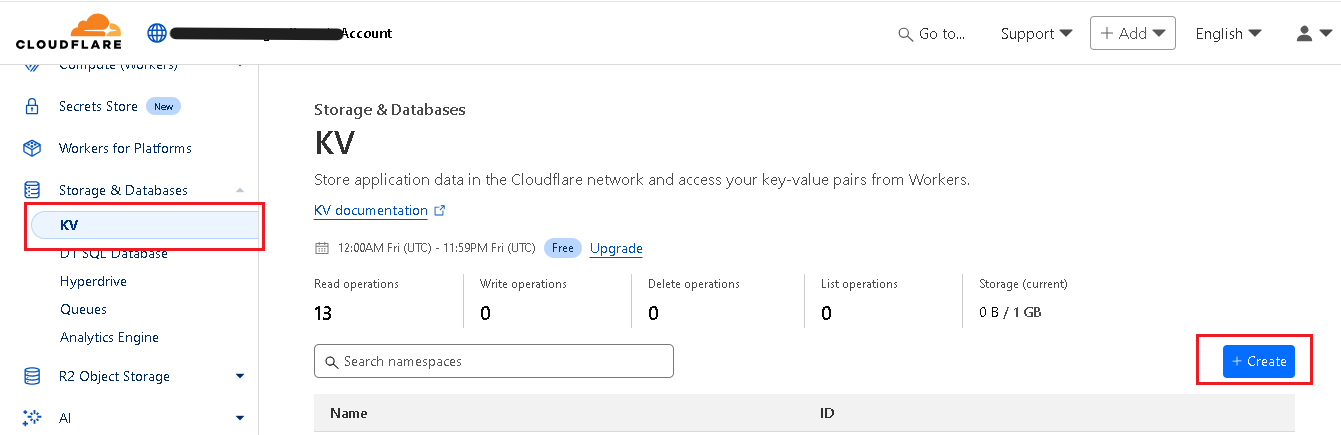Open the Add dropdown menu
This screenshot has height=435, width=1341.
pyautogui.click(x=1132, y=33)
